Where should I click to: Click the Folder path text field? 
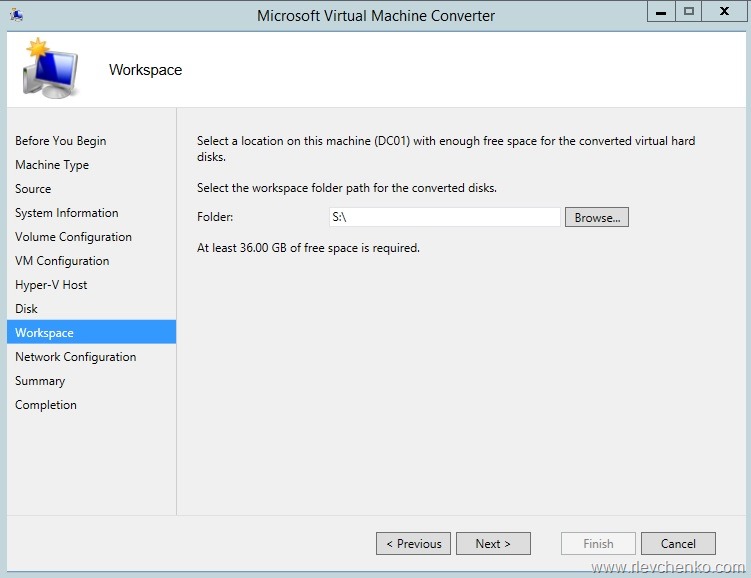click(444, 217)
